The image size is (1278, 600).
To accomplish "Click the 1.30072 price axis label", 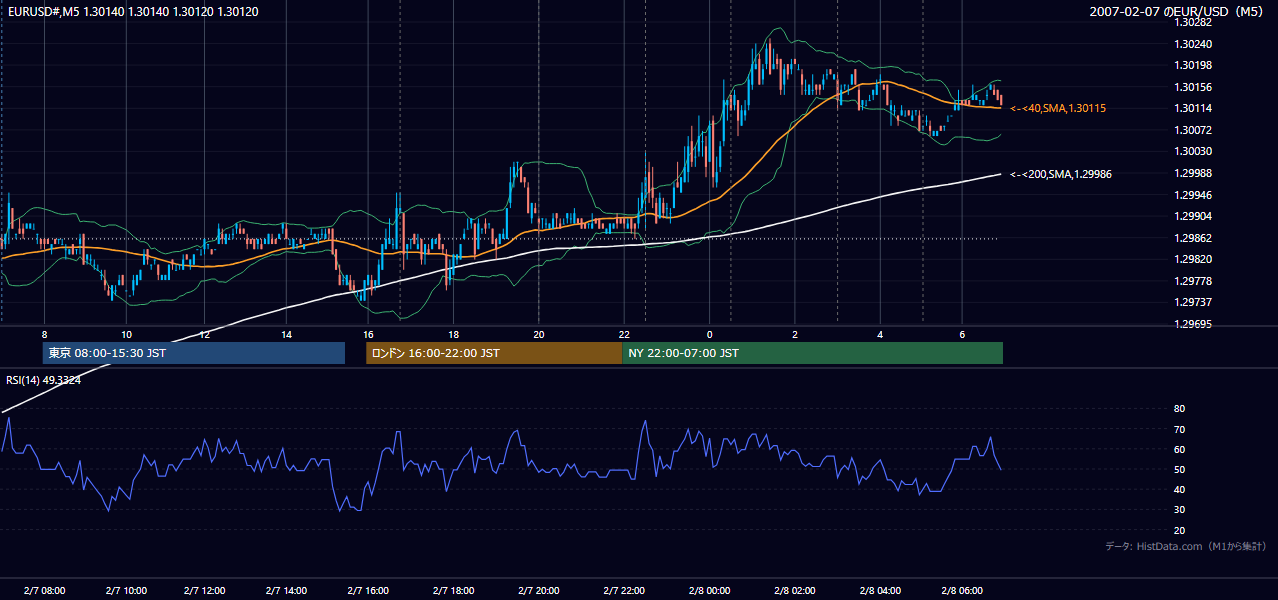I will 1193,130.
